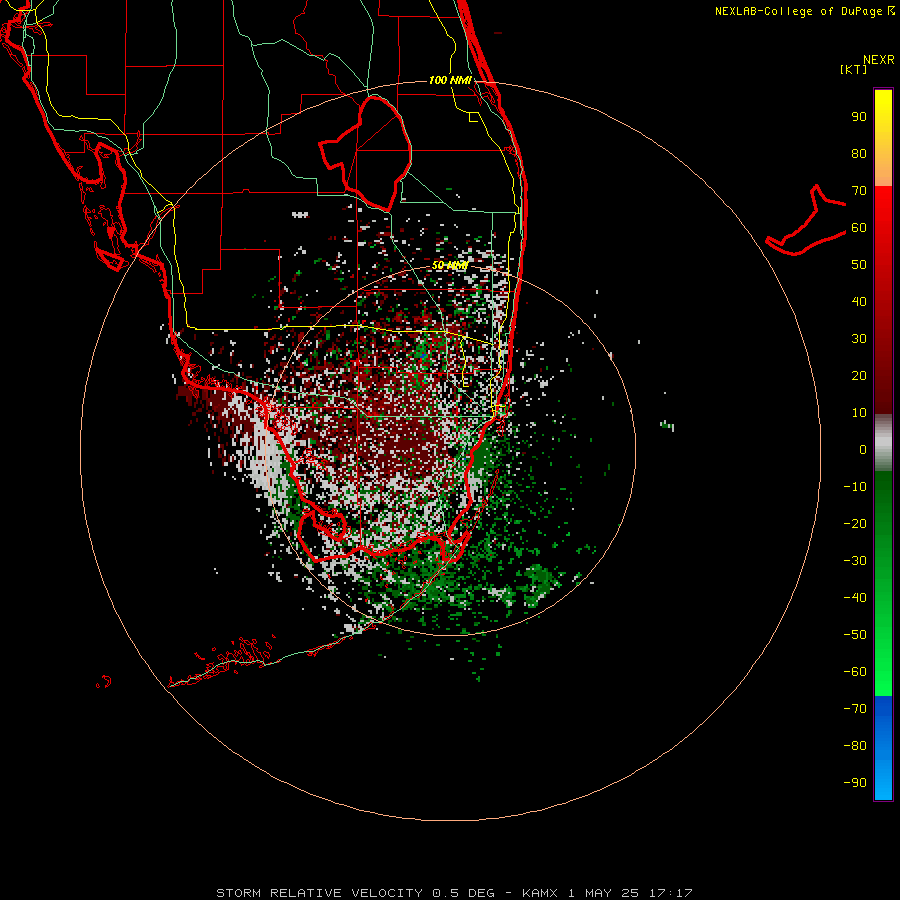This screenshot has height=900, width=900.
Task: Select the -90 value on velocity scale
Action: click(x=855, y=783)
